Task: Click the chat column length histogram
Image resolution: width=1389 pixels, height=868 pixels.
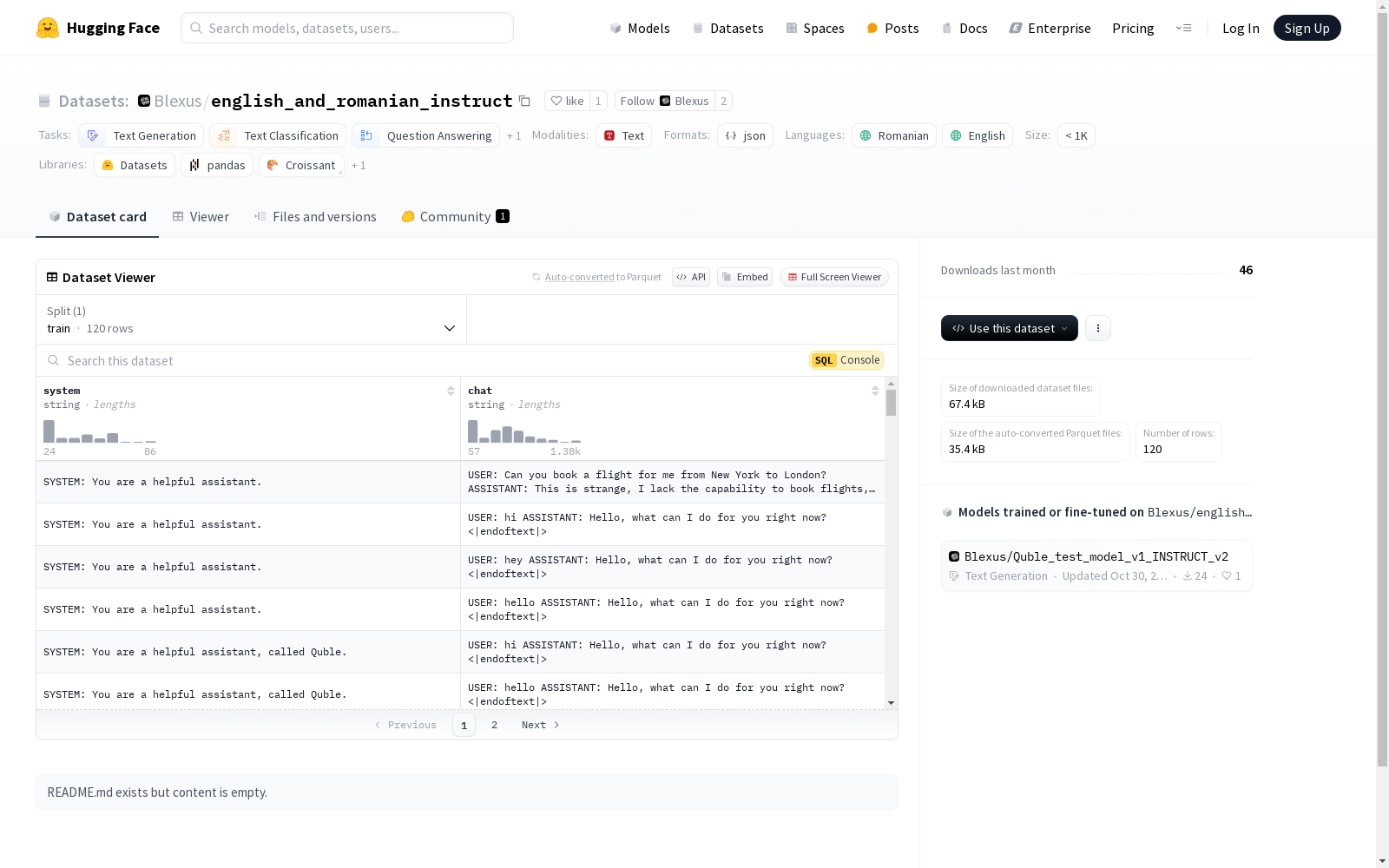Action: click(x=524, y=431)
